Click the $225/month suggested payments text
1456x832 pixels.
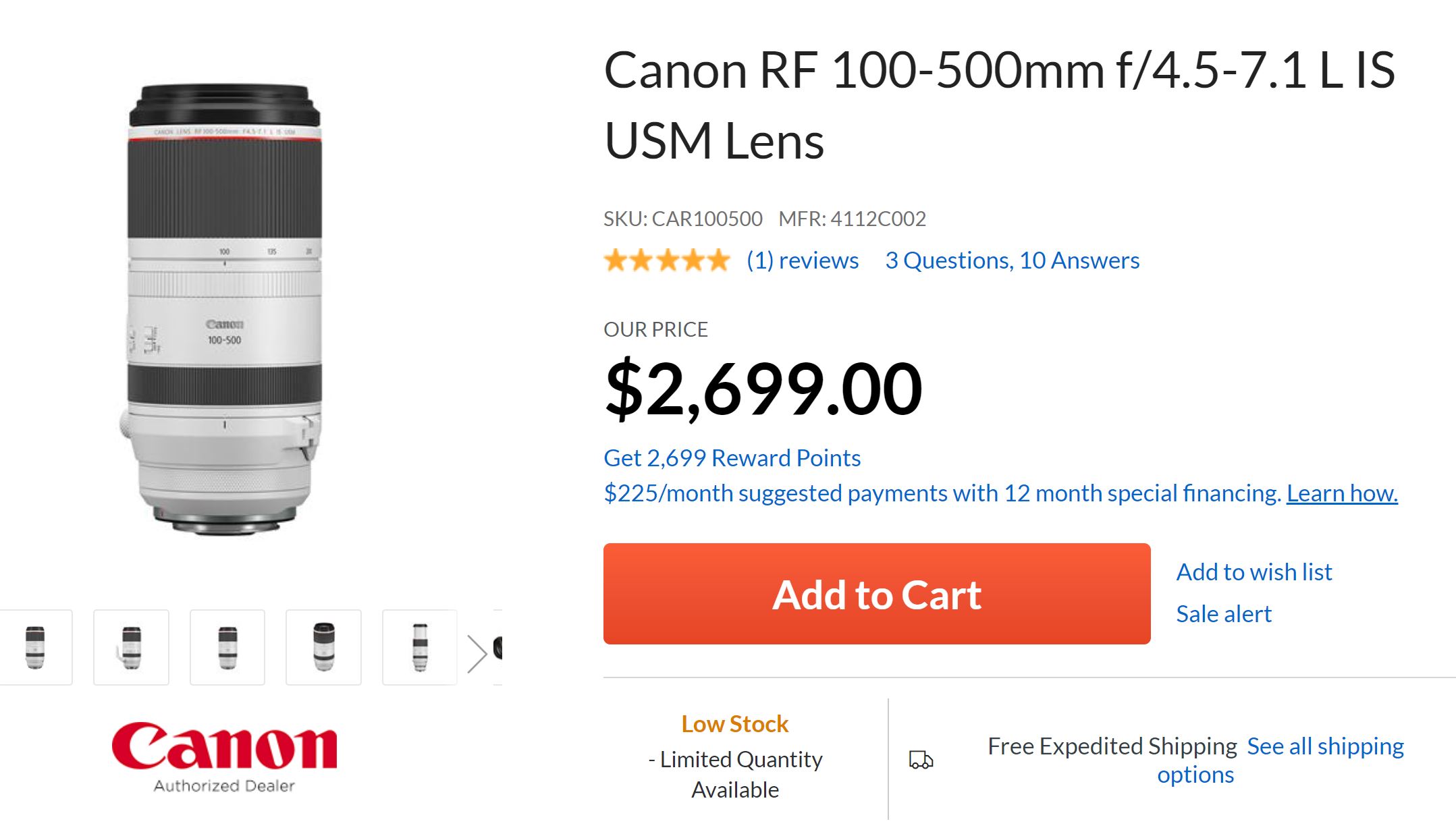pos(942,493)
